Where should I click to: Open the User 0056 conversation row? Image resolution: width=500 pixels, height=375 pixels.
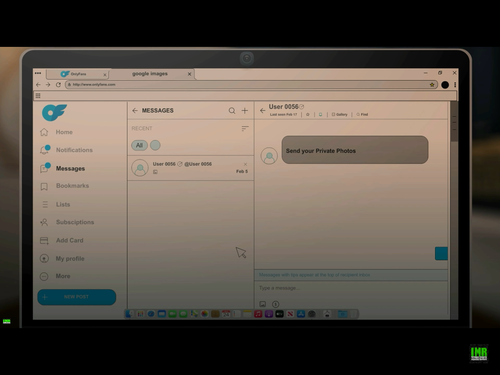(x=191, y=168)
